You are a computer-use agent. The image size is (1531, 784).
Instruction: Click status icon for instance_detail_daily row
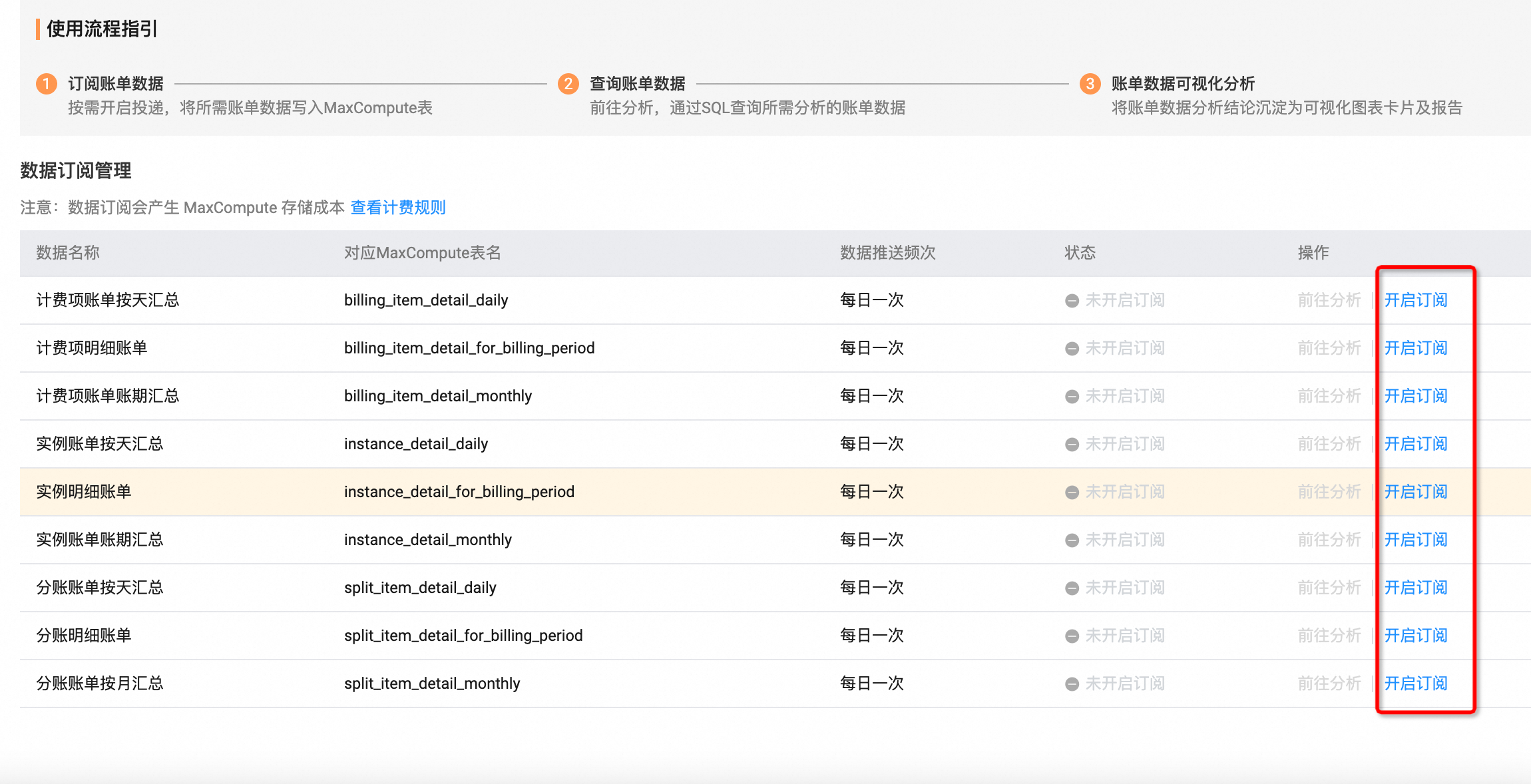click(x=1072, y=445)
